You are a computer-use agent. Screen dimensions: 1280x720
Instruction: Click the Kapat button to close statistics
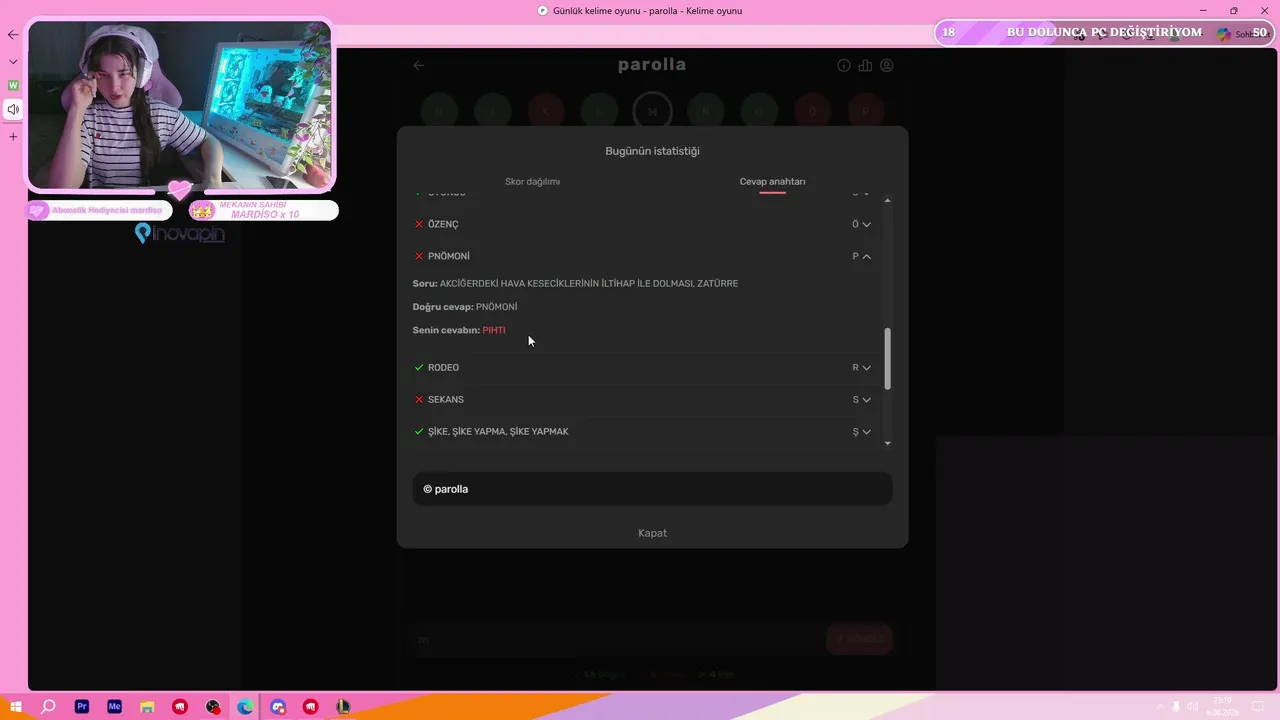coord(652,533)
